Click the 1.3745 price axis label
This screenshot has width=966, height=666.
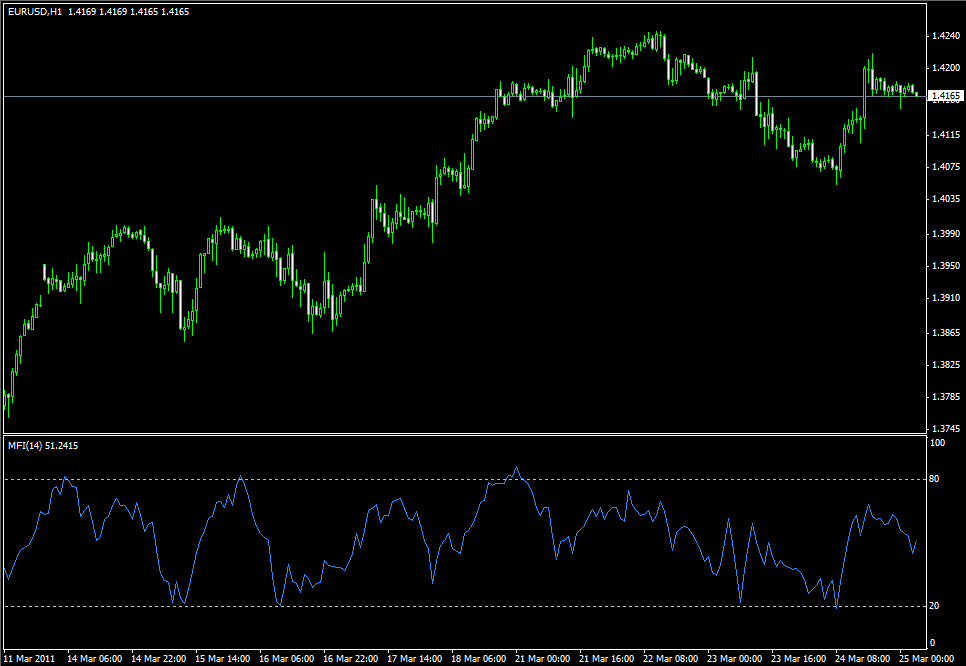[946, 429]
